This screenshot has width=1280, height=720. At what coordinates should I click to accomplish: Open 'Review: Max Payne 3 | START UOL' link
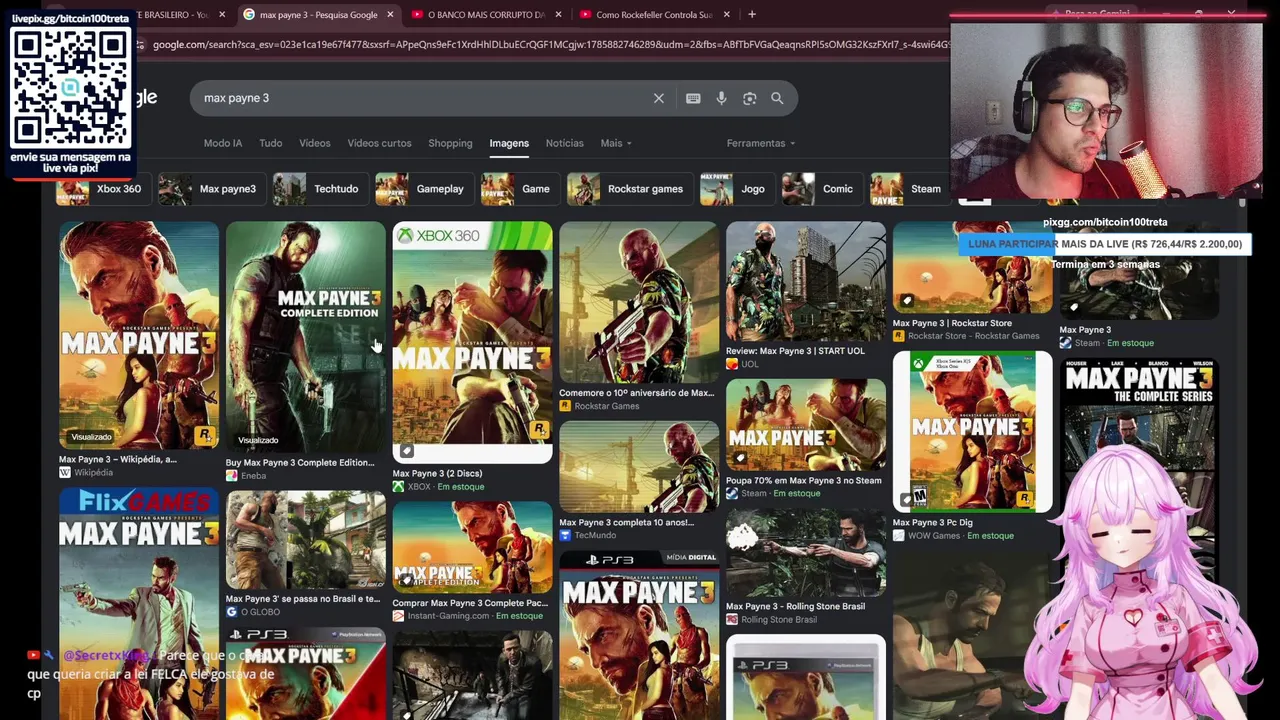[x=796, y=351]
